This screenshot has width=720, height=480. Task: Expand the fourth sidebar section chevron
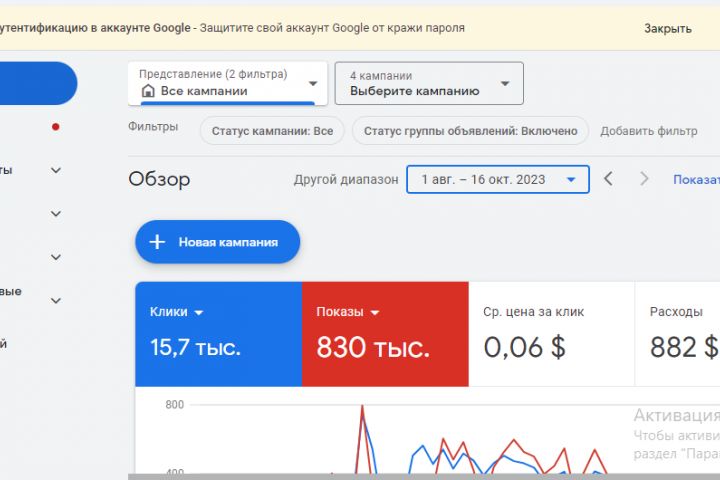pos(56,300)
